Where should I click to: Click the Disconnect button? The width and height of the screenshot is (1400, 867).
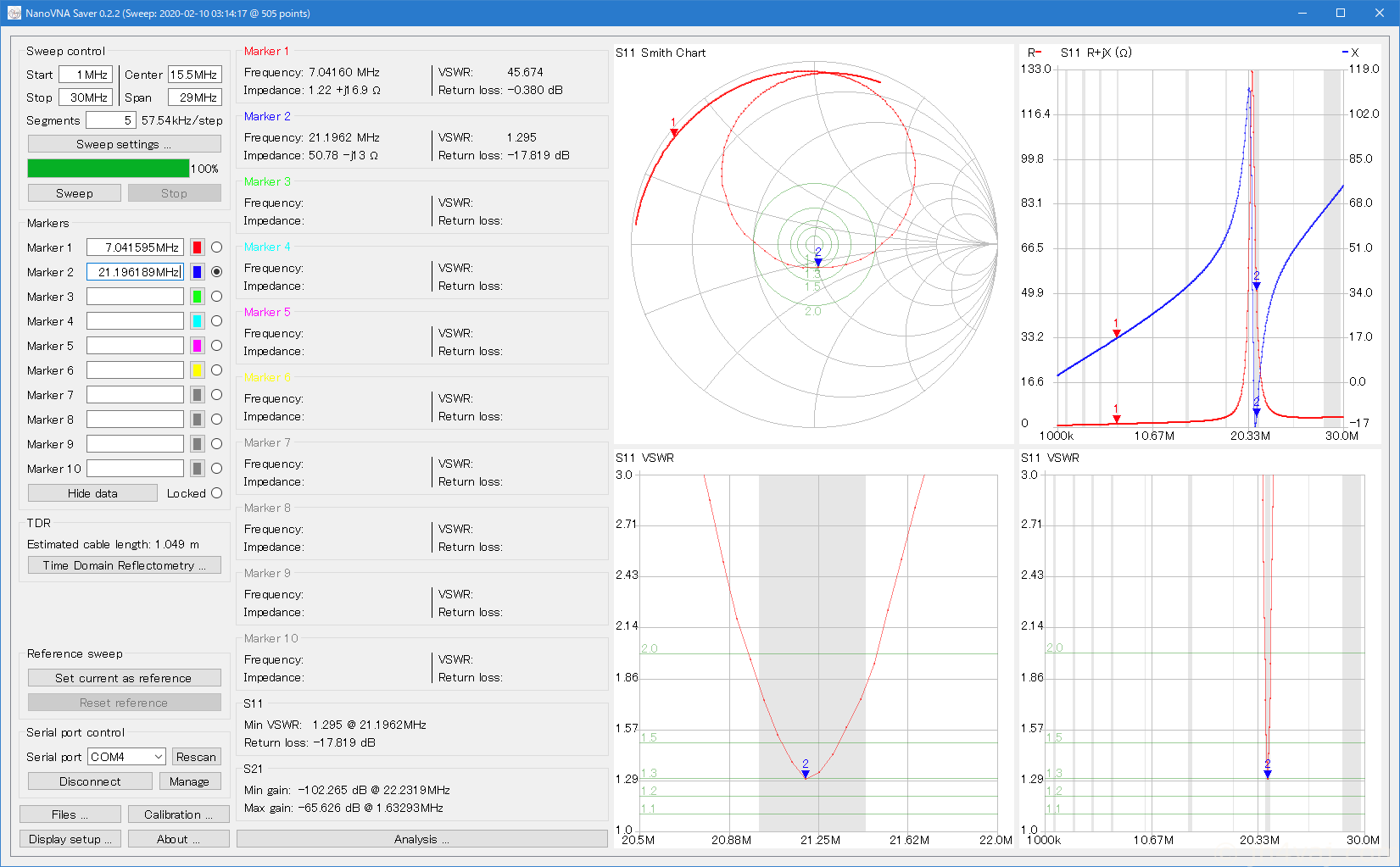(90, 781)
